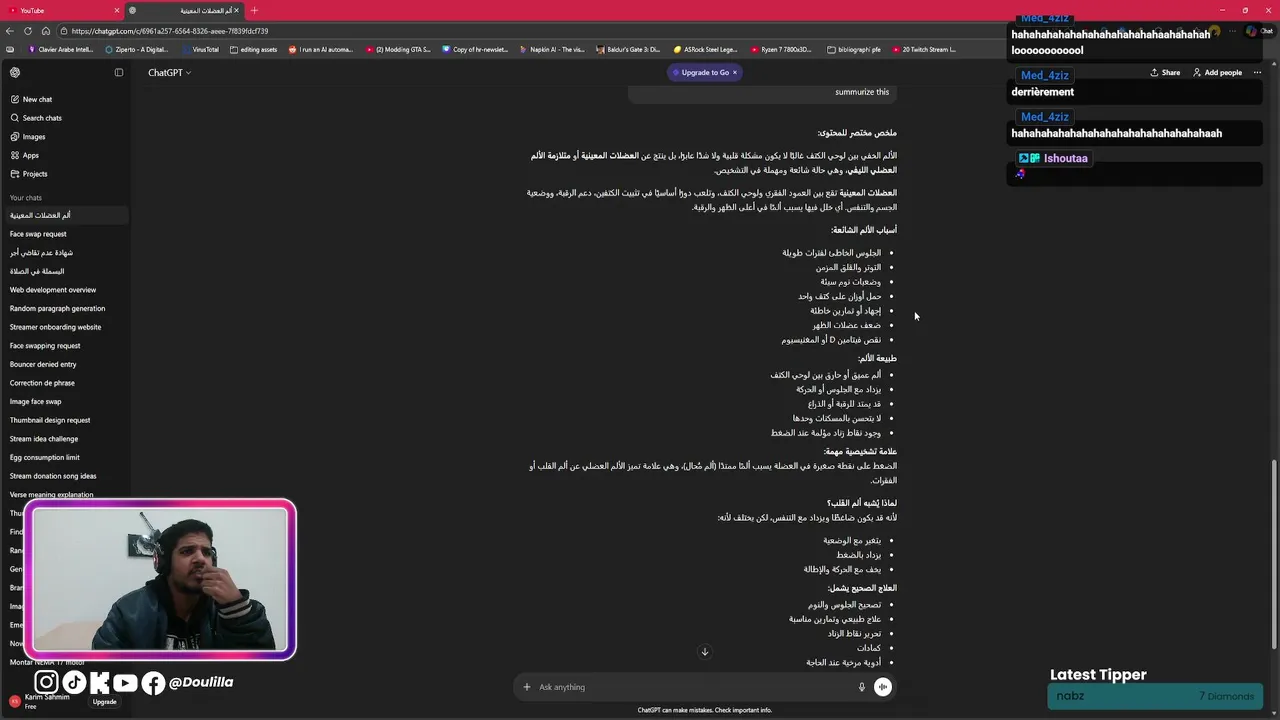
Task: Open the Napkin AI bookmark
Action: [551, 49]
